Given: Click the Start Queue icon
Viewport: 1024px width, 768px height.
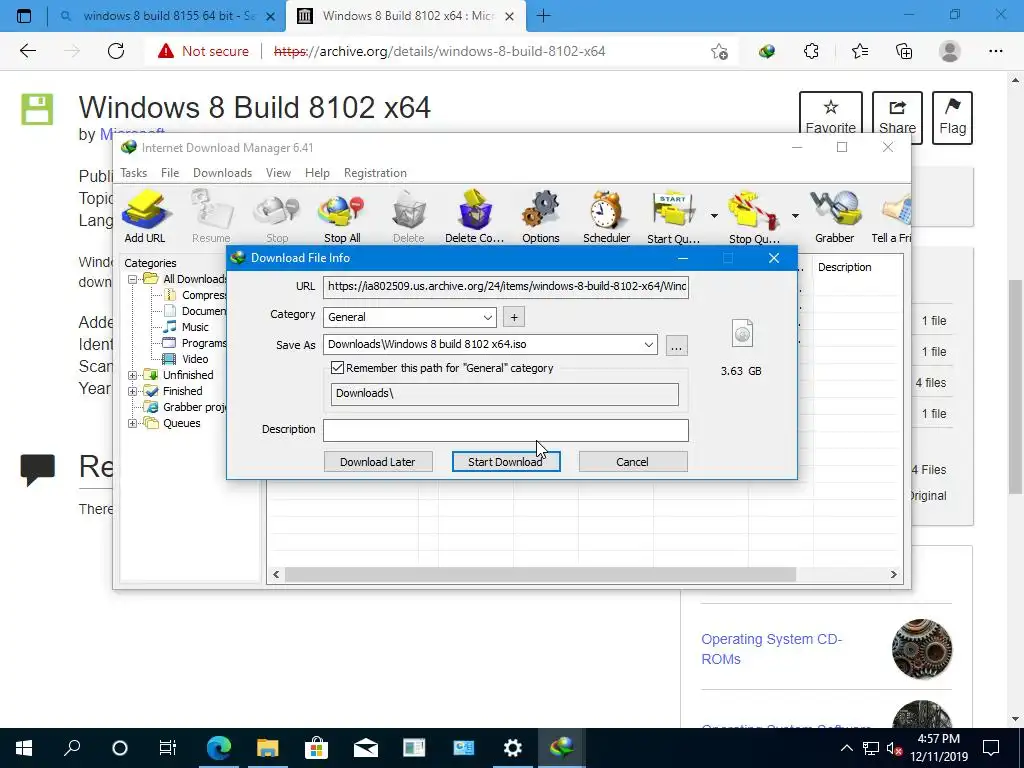Looking at the screenshot, I should point(673,217).
